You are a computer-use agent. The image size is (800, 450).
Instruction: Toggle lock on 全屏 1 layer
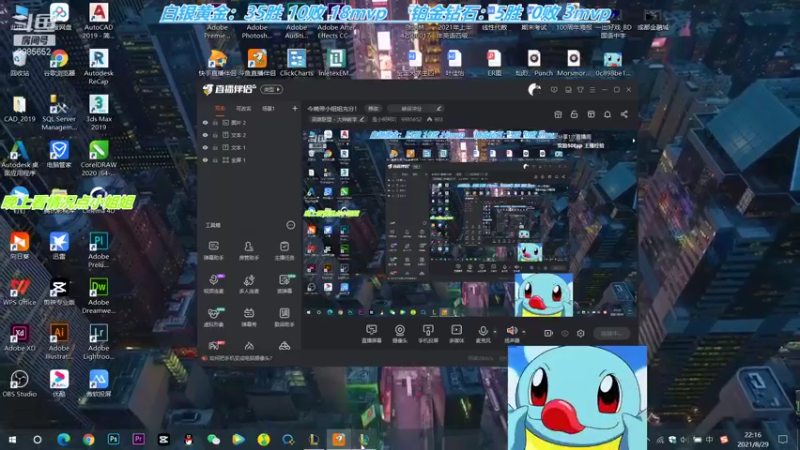[215, 160]
